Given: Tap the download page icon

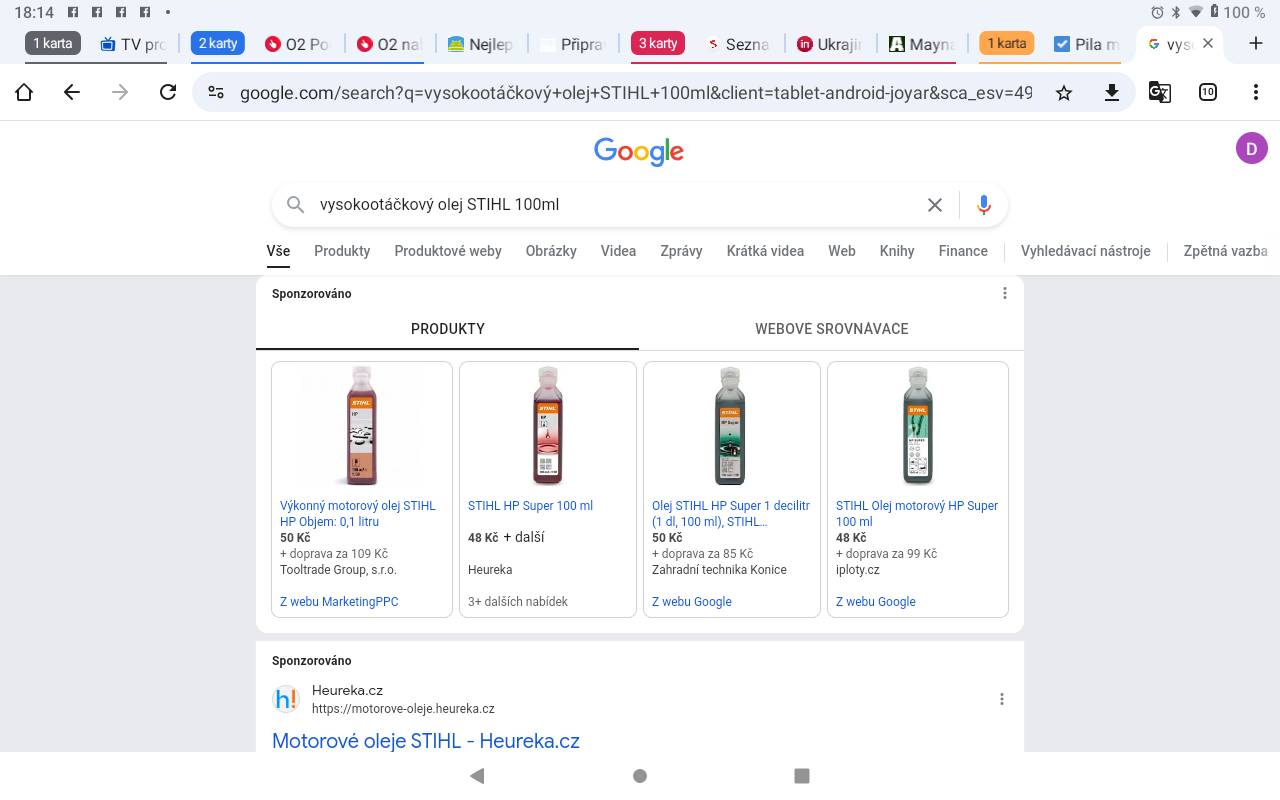Looking at the screenshot, I should tap(1111, 92).
